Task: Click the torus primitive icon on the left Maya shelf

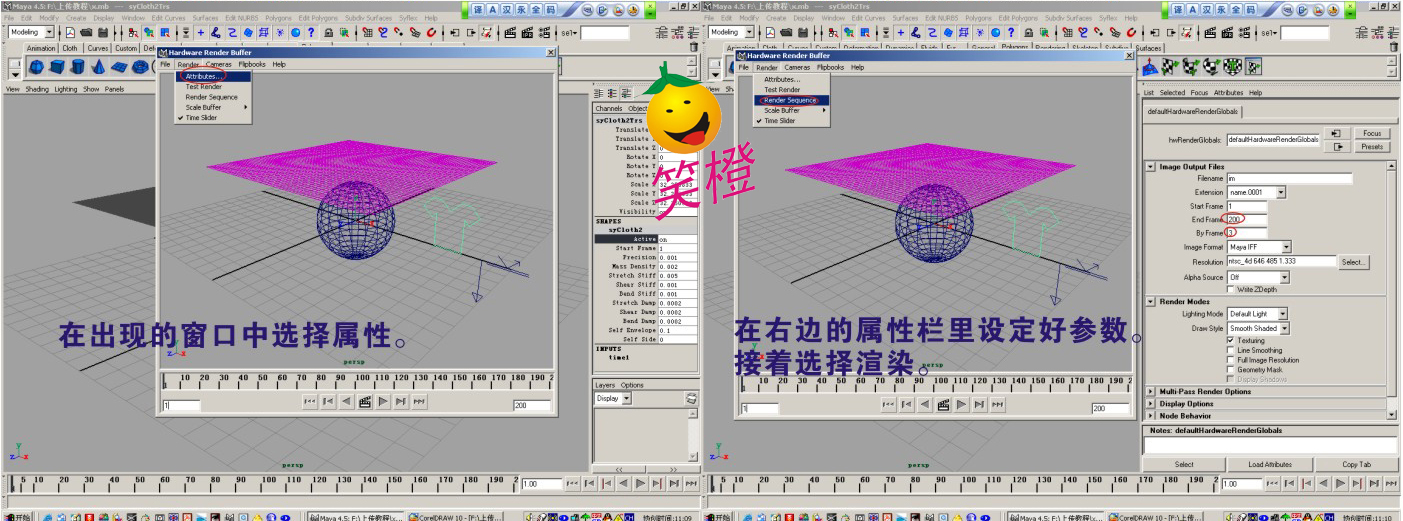Action: click(x=138, y=67)
